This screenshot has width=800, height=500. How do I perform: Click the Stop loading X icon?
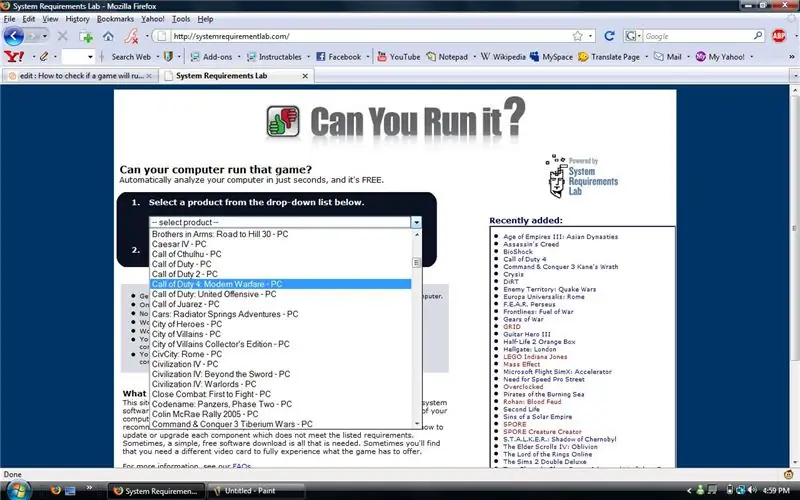[x=62, y=36]
